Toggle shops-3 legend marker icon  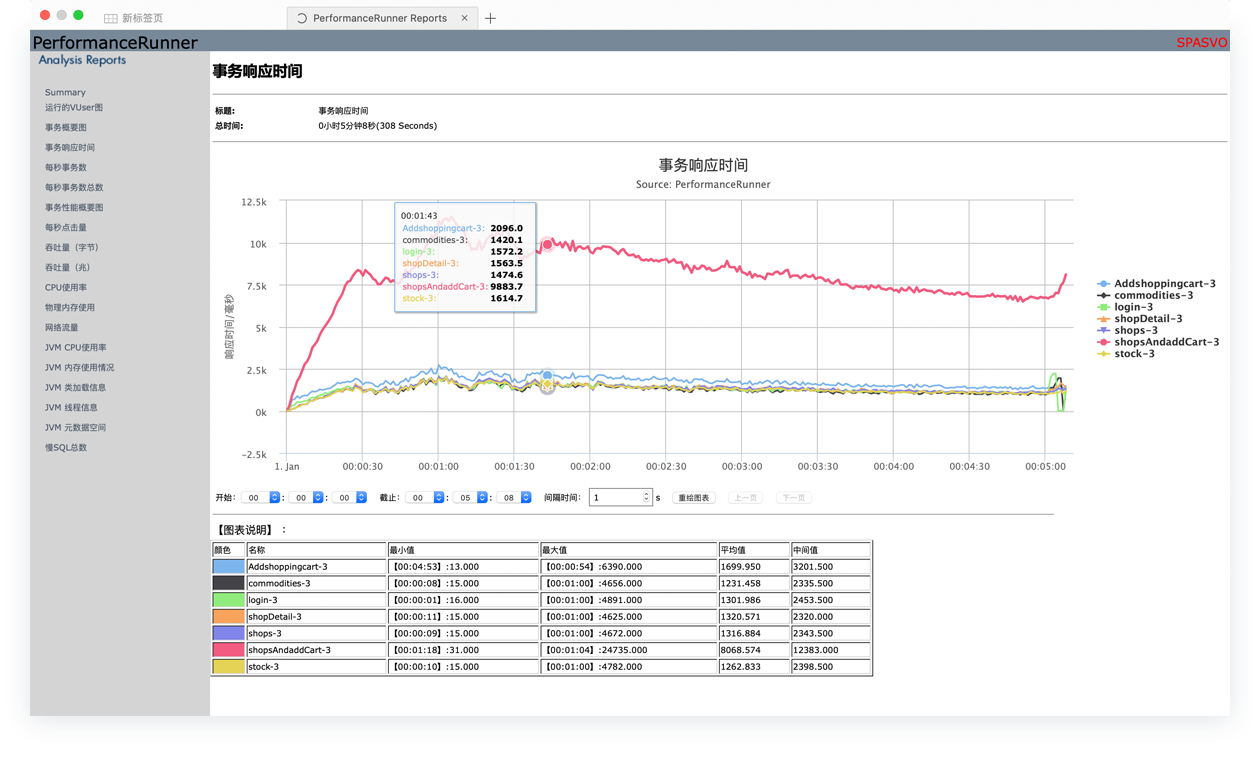[x=1104, y=330]
